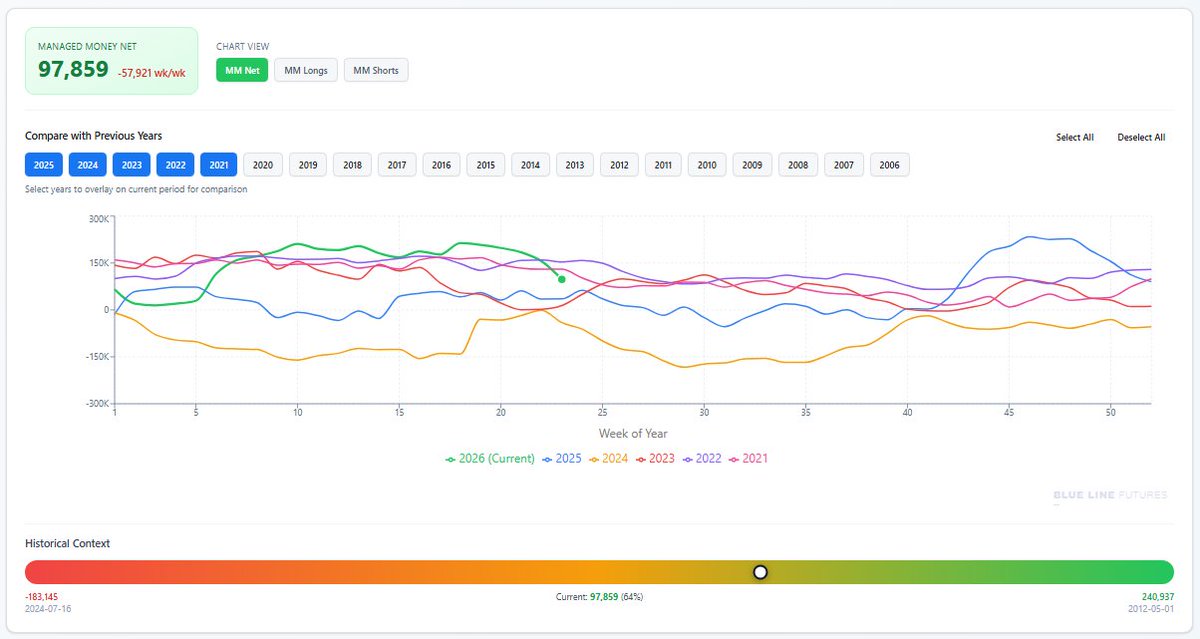Viewport: 1200px width, 639px height.
Task: Enable the 2006 year overlay
Action: tap(890, 165)
